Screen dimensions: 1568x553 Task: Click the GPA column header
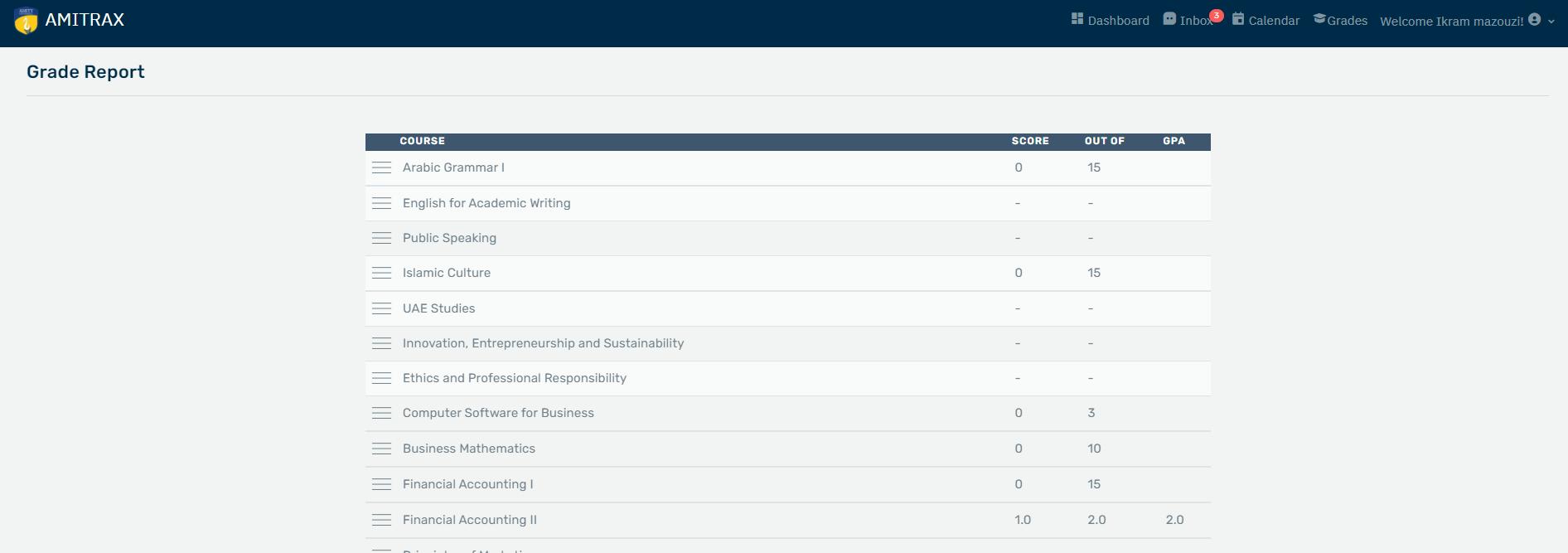[1173, 141]
